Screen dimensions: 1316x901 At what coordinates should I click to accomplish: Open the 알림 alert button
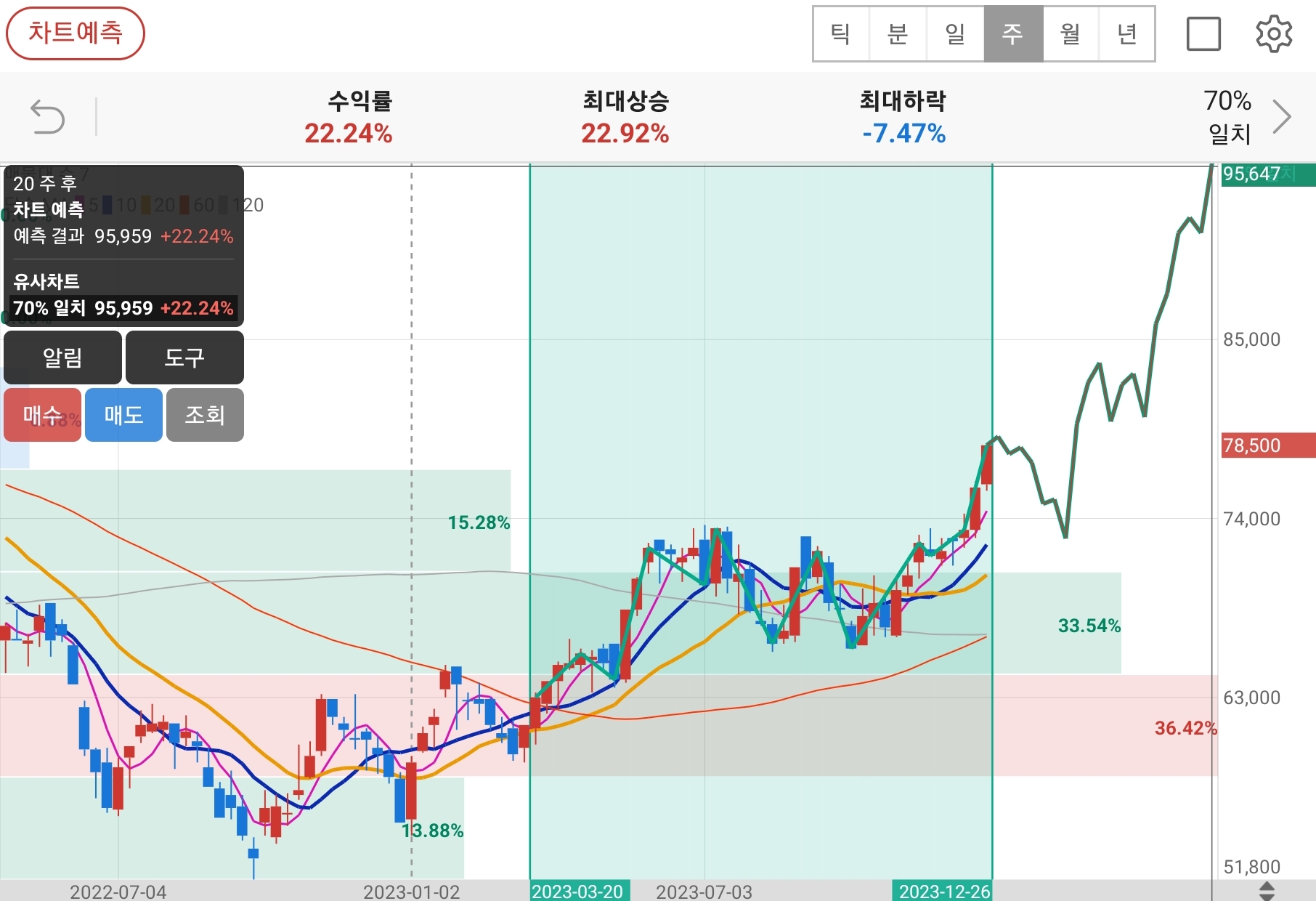(62, 357)
